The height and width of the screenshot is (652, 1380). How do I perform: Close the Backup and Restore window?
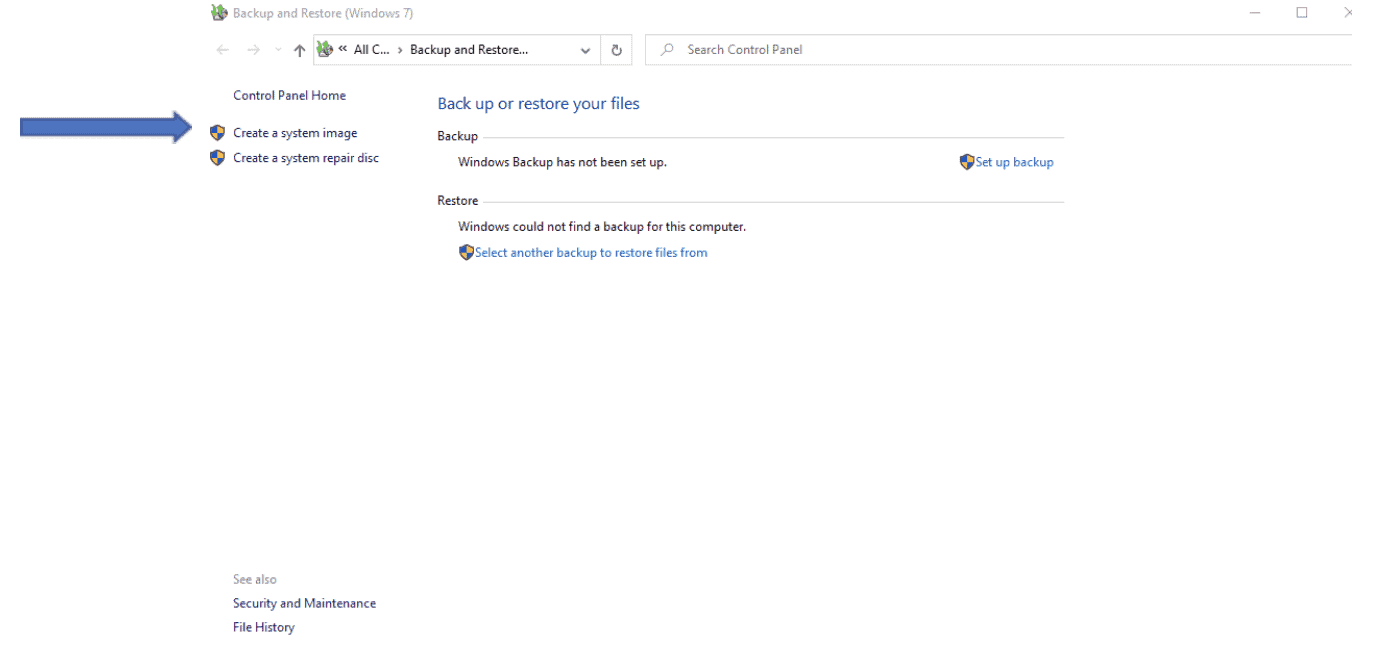(x=1347, y=13)
